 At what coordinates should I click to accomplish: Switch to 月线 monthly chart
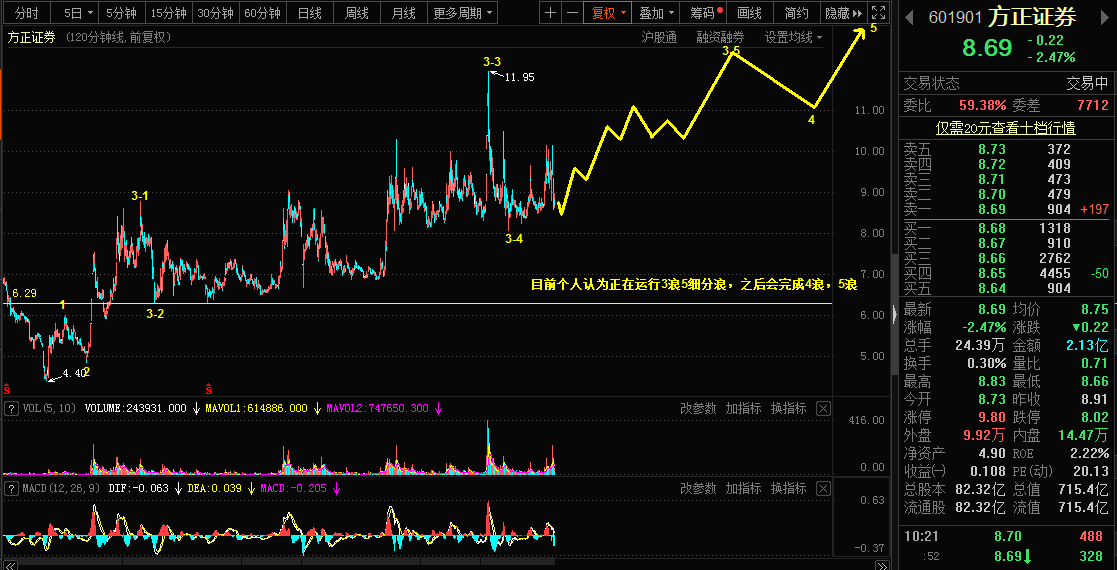404,13
